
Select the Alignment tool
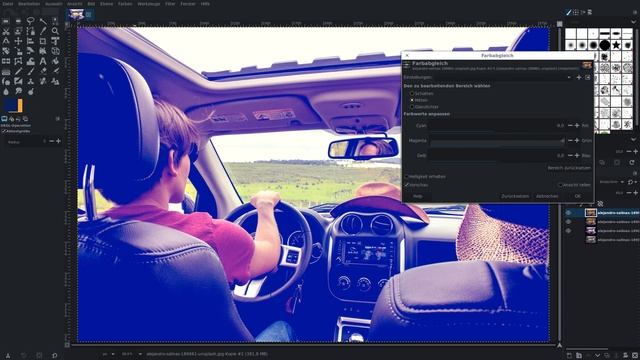[30, 41]
